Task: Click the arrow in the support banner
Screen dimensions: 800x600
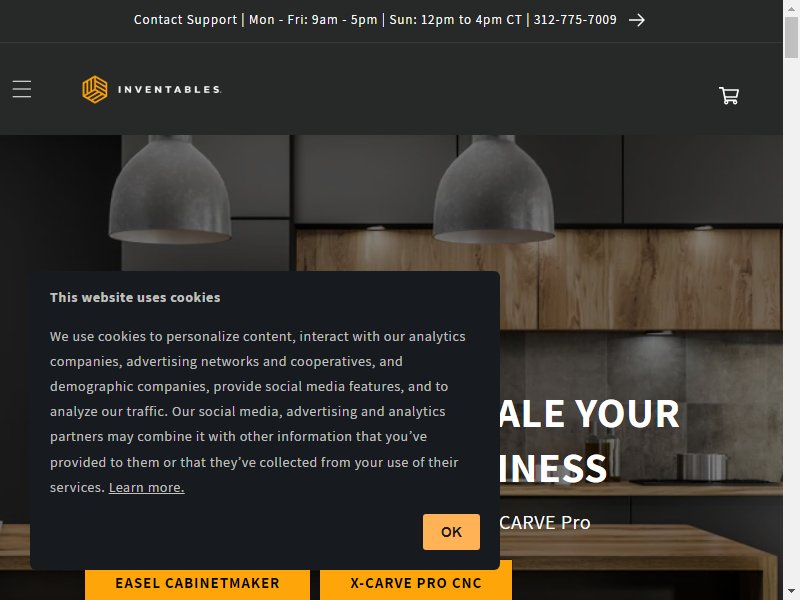Action: [637, 20]
